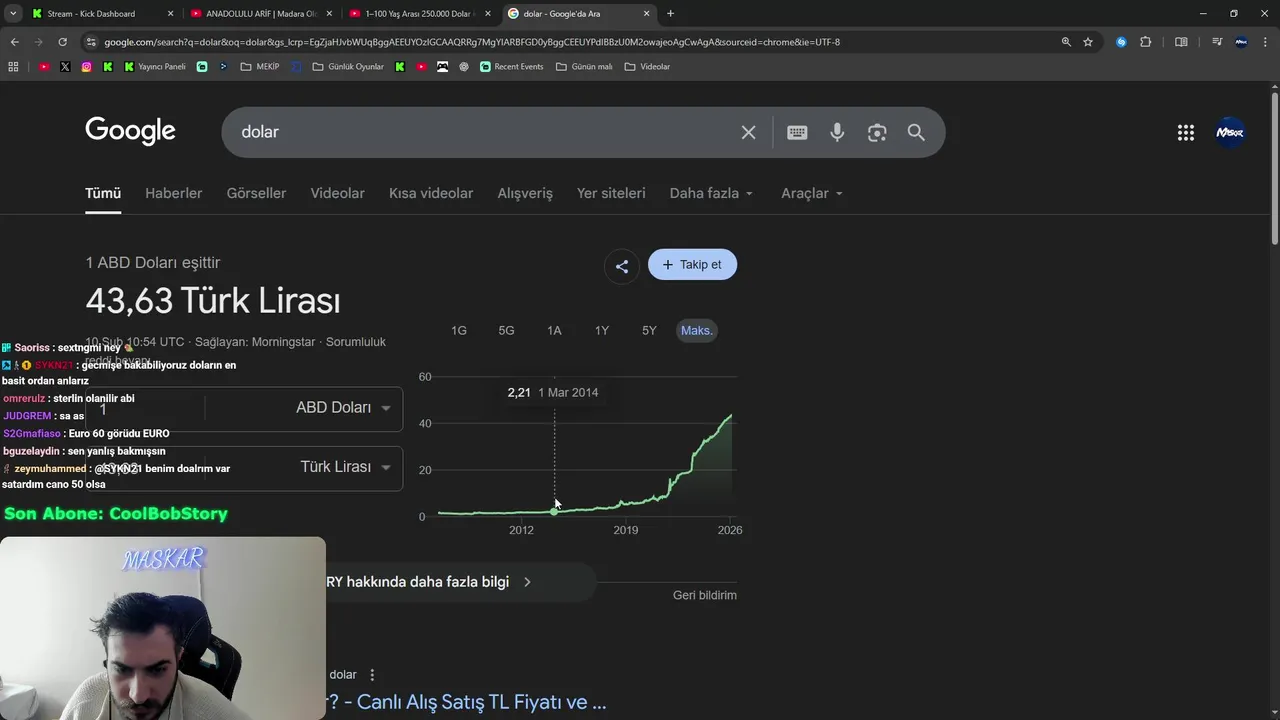Go back to the previous page

click(x=14, y=42)
